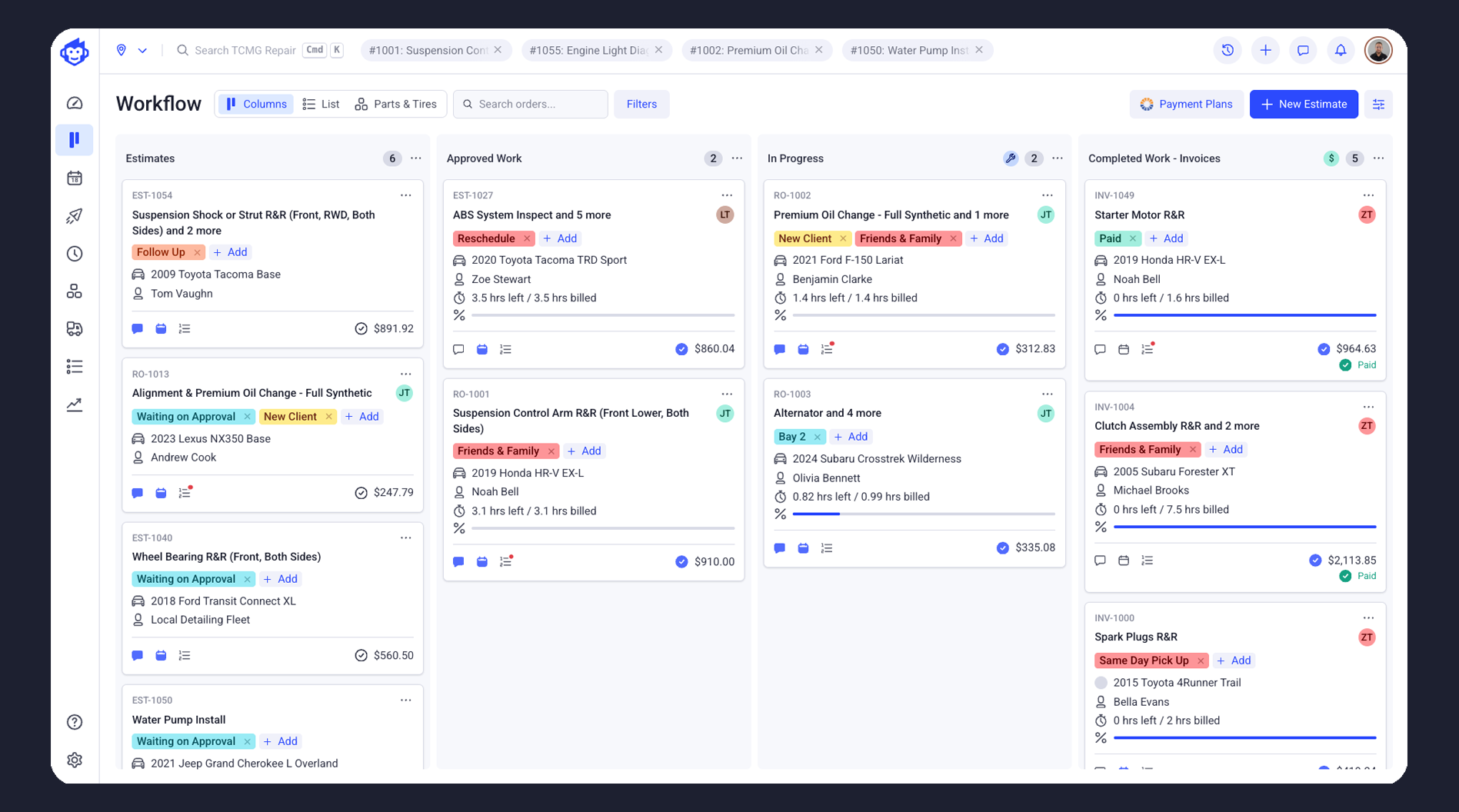Expand the location dropdown chevron
Screen dimensions: 1459x812
click(x=142, y=51)
